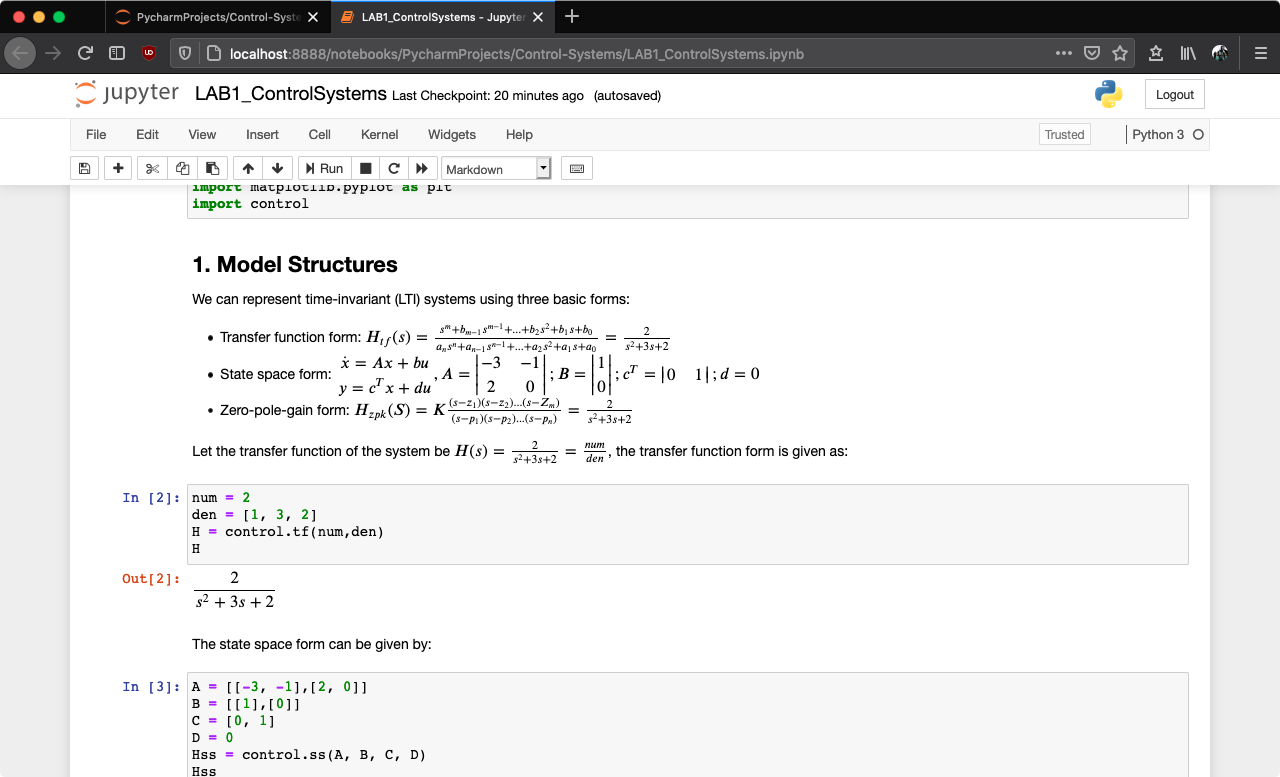Open the command palette keyboard icon
This screenshot has height=777, width=1280.
coord(576,167)
